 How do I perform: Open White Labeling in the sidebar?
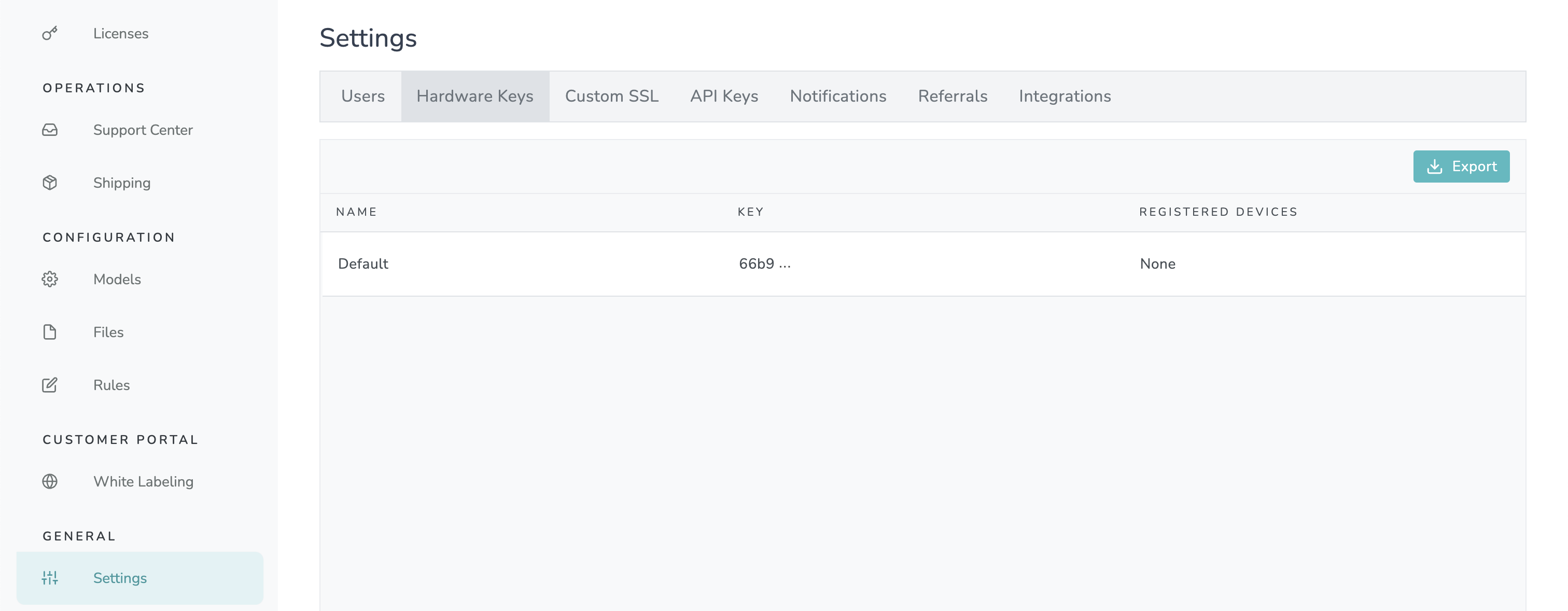point(143,481)
